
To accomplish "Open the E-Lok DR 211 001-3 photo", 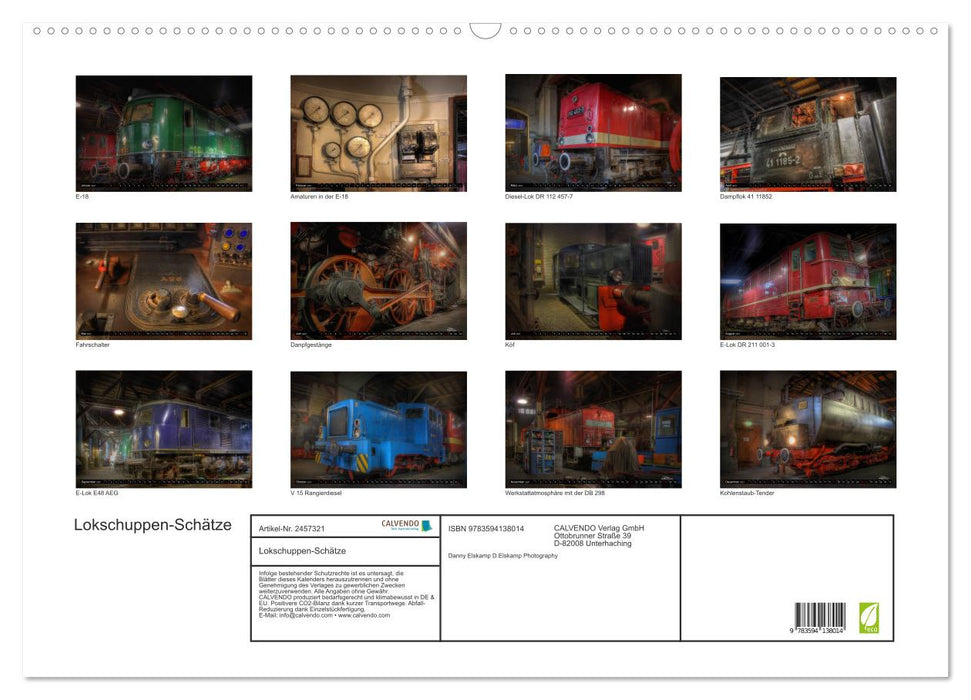I will [808, 281].
